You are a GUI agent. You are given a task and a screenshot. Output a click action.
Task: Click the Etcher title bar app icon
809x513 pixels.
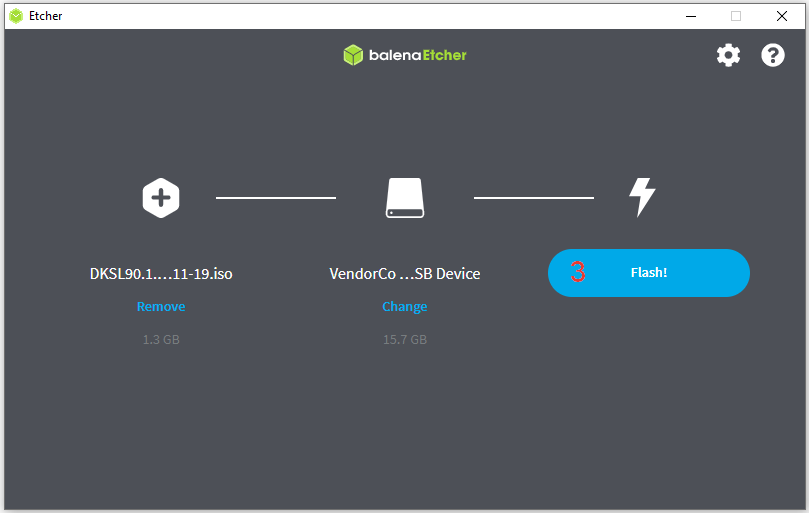pos(17,16)
